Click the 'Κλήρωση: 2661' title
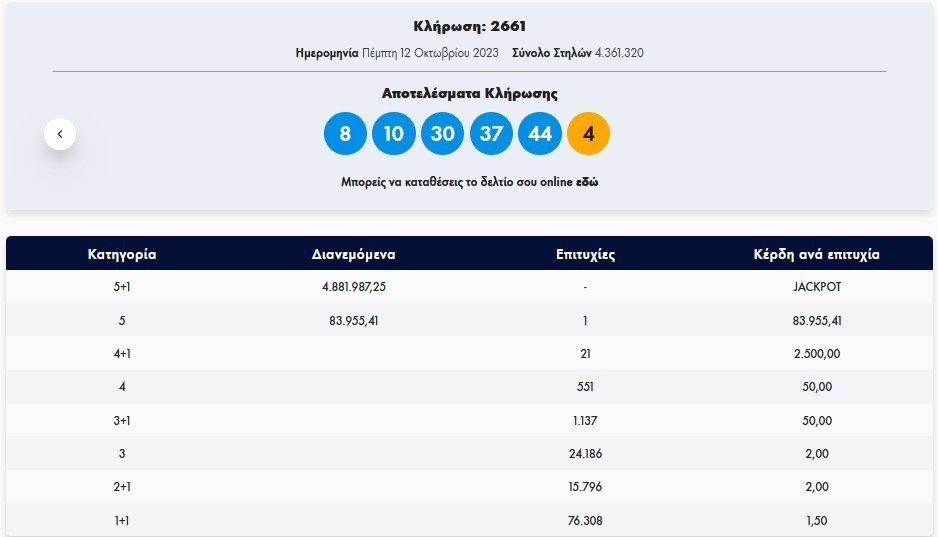The width and height of the screenshot is (938, 537). (469, 26)
